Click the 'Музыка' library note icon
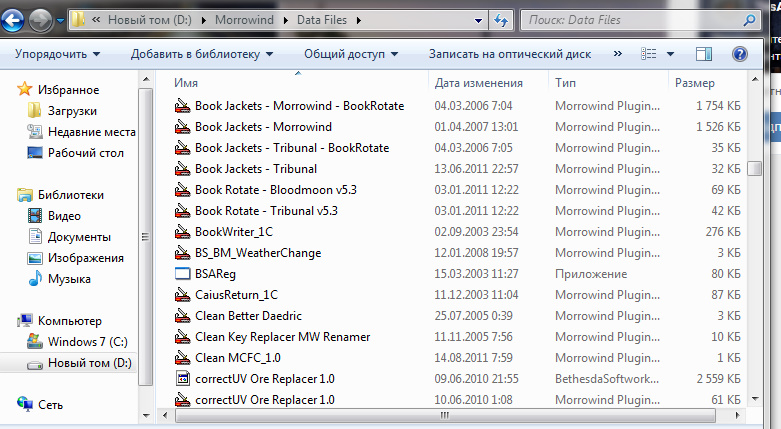The height and width of the screenshot is (429, 781). pyautogui.click(x=35, y=278)
